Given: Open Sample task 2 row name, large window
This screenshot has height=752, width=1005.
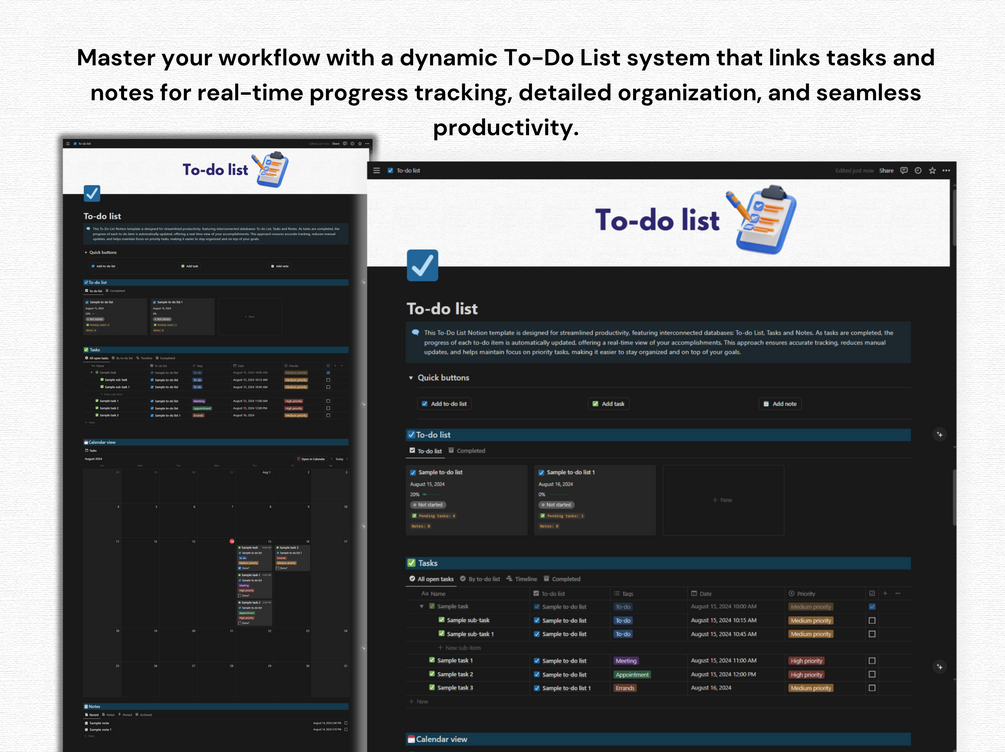Looking at the screenshot, I should (455, 674).
